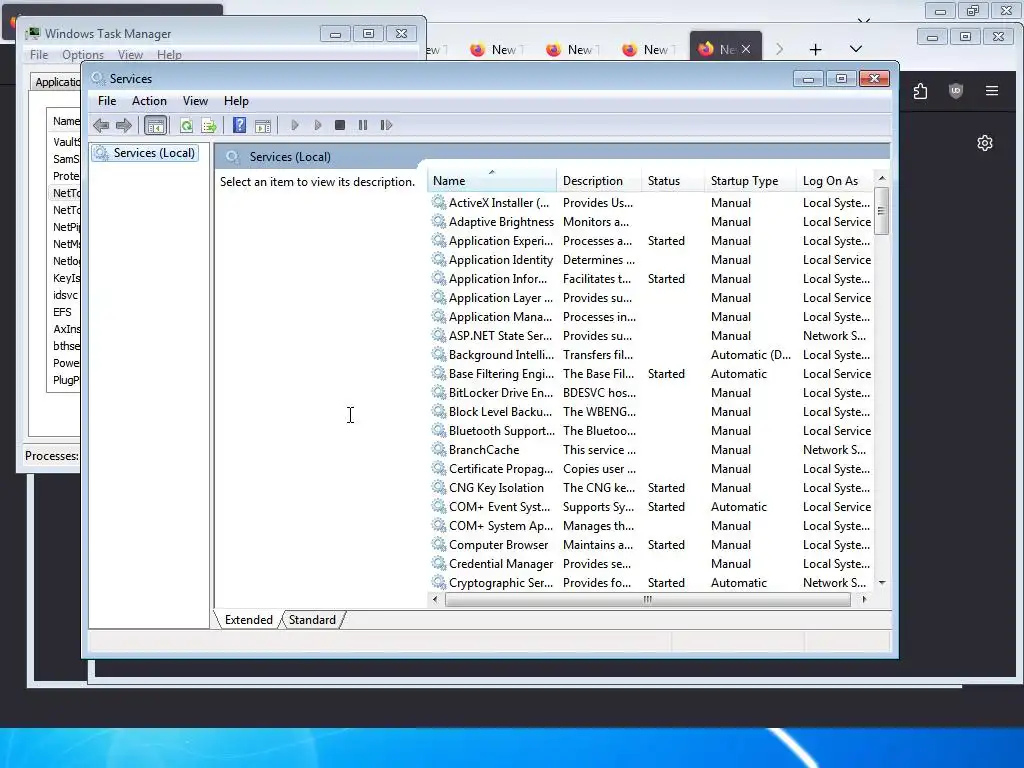Open new tab with Firefox plus button
The image size is (1024, 768).
tap(815, 49)
